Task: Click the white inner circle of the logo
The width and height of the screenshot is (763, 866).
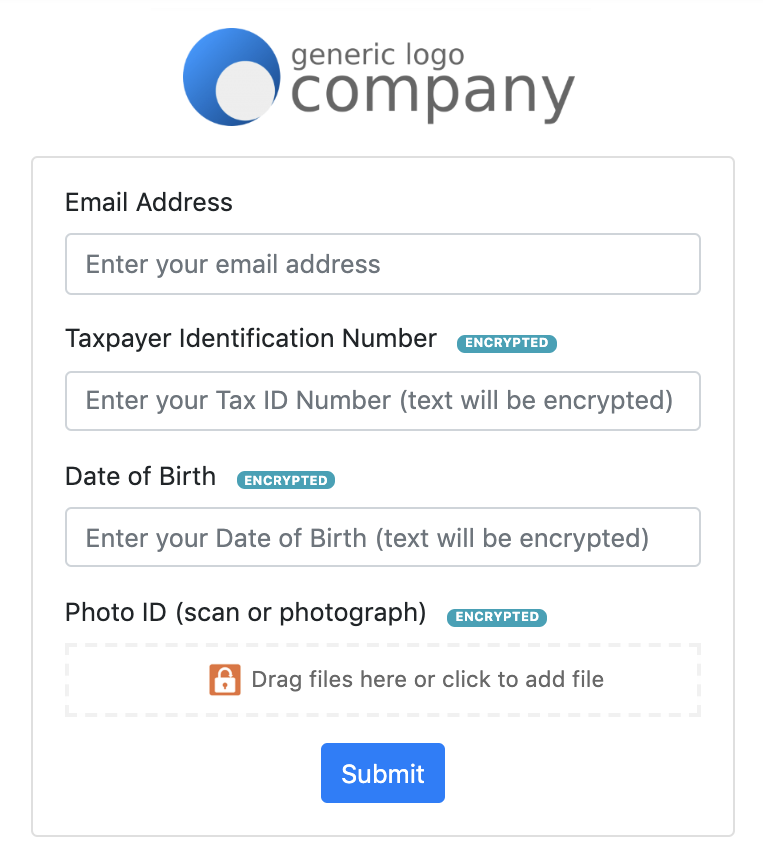Action: click(246, 92)
